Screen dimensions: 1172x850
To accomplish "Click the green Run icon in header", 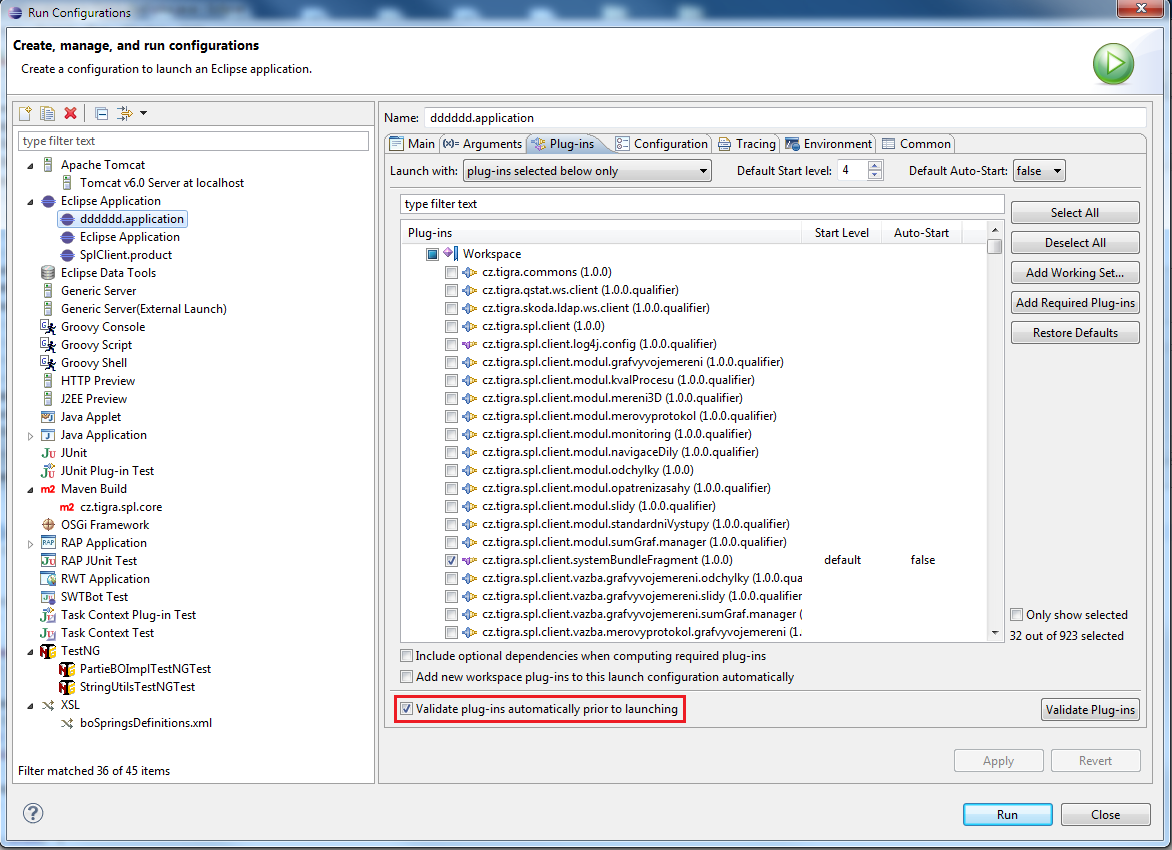I will 1113,64.
